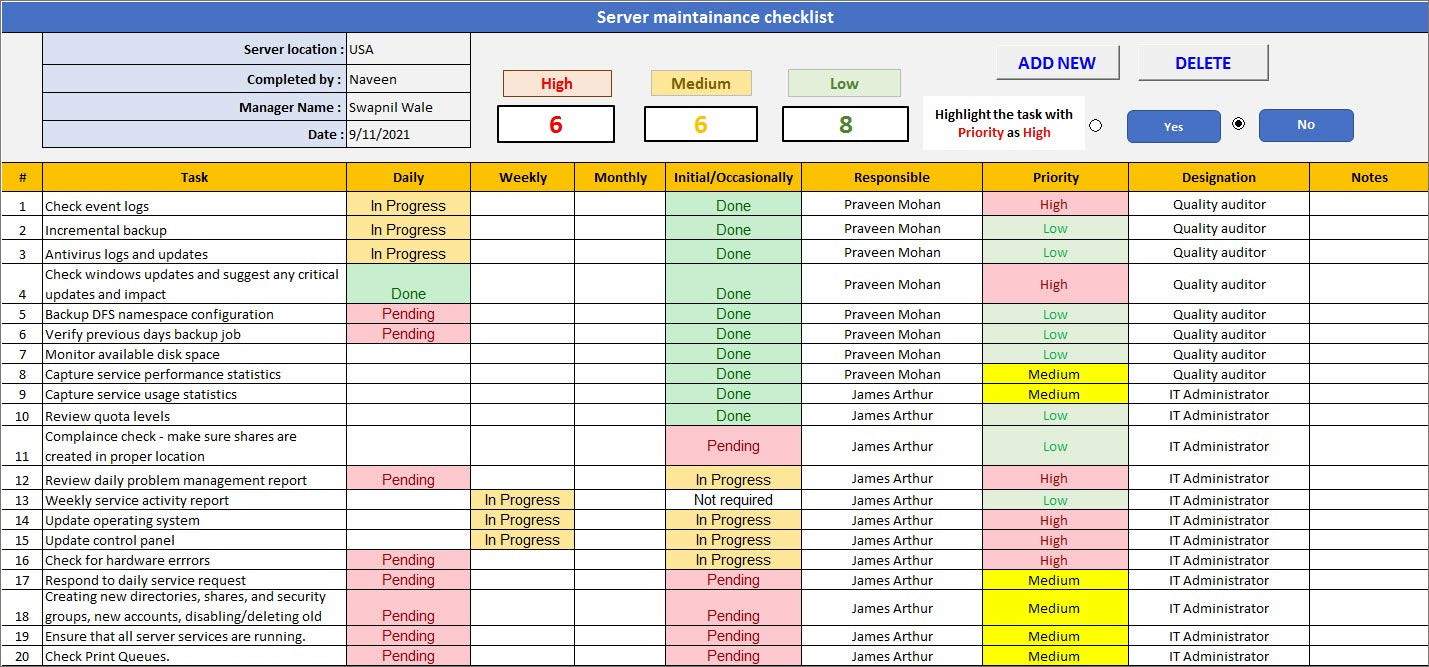1429x667 pixels.
Task: Select the radio button next to Yes
Action: tap(1096, 123)
